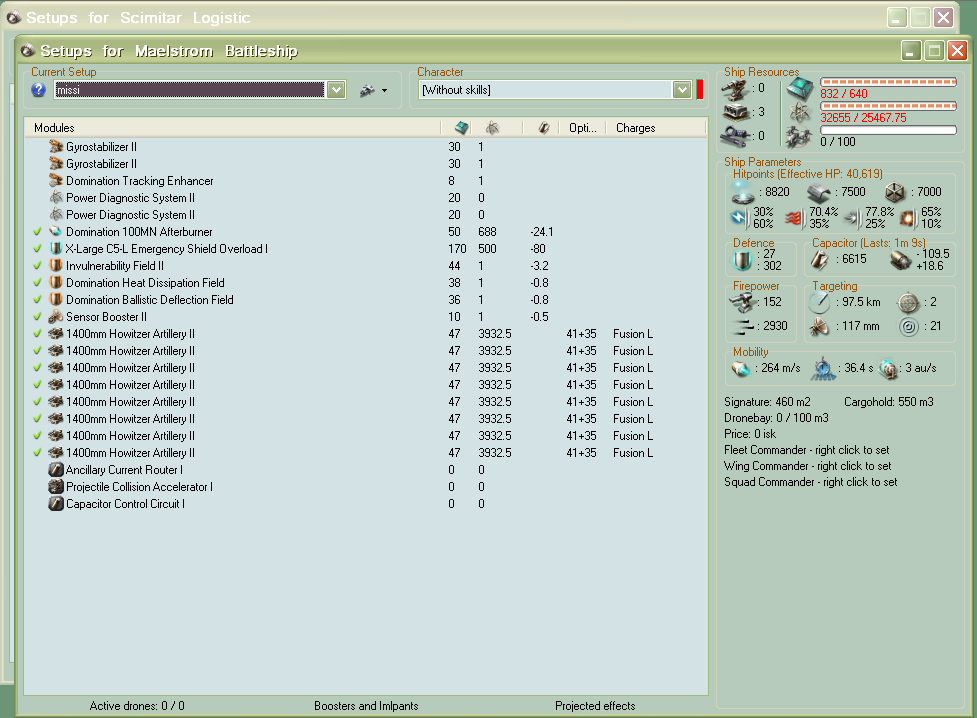Click the Price: 0 isk value
The width and height of the screenshot is (977, 718).
pos(750,434)
